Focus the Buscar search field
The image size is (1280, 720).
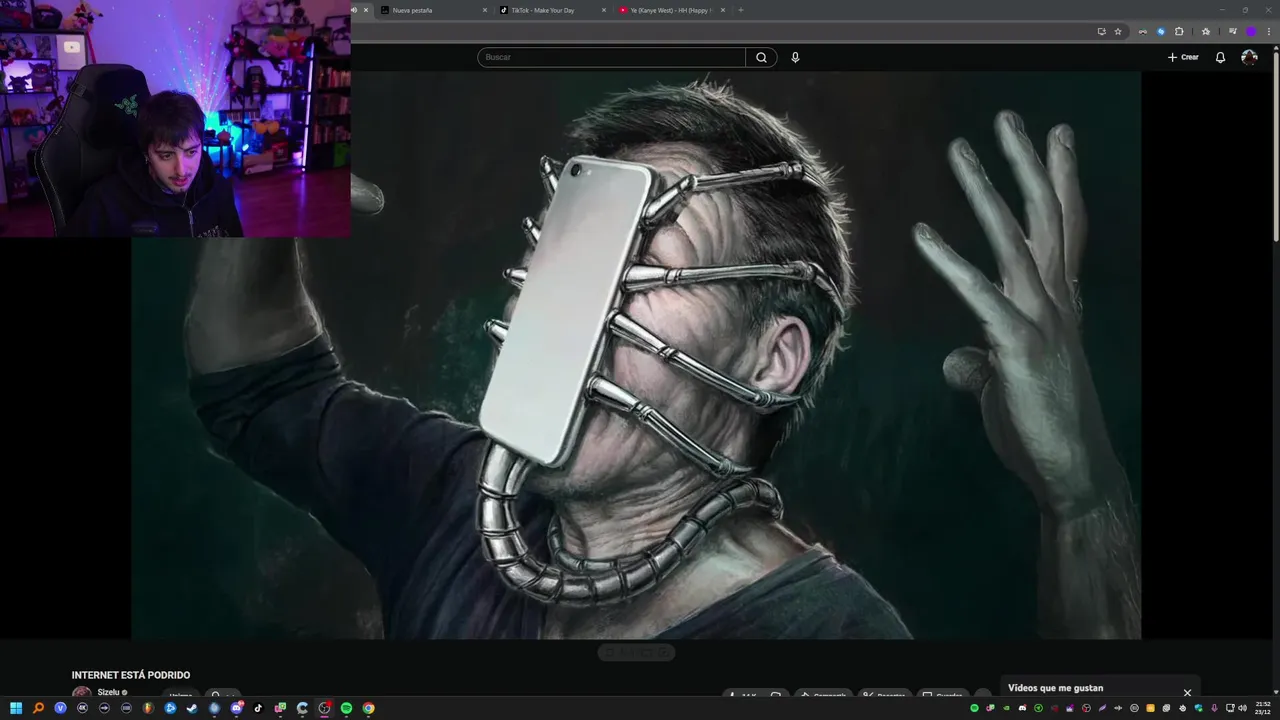click(x=611, y=57)
